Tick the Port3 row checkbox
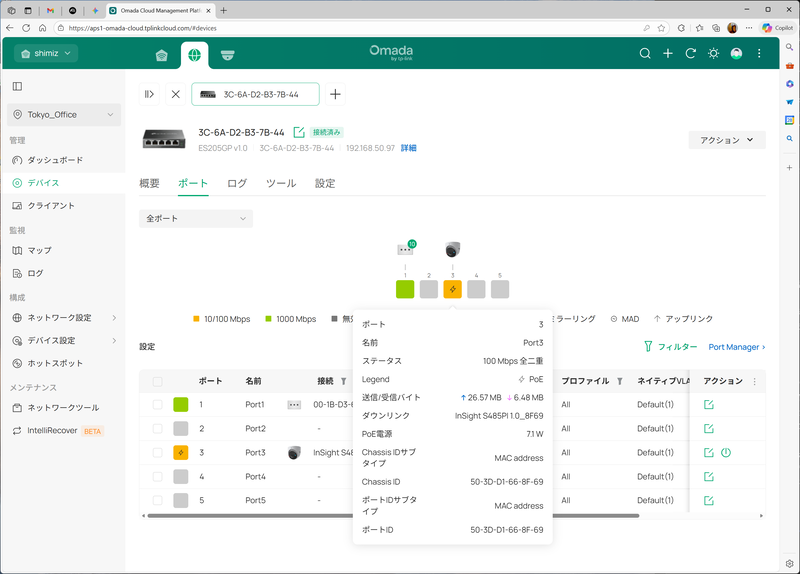Image resolution: width=800 pixels, height=574 pixels. (x=158, y=453)
